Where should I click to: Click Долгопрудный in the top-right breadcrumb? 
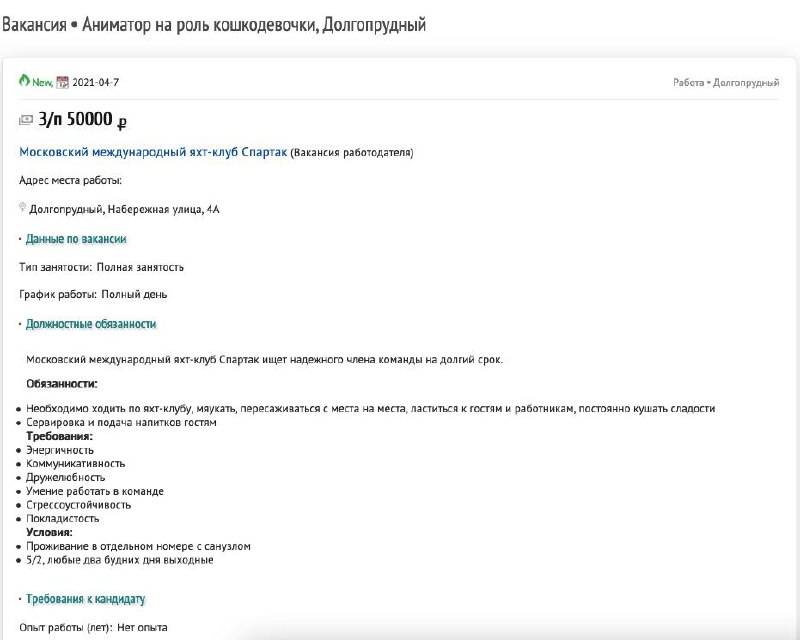coord(745,83)
